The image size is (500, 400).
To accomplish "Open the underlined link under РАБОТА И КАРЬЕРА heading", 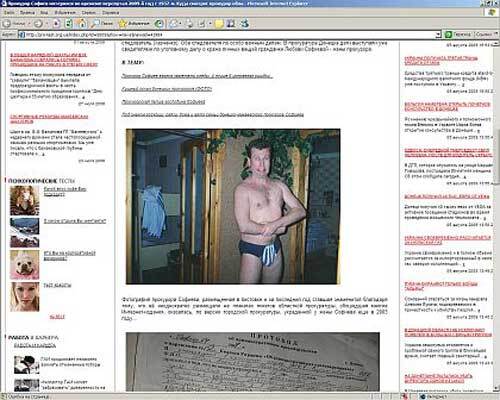I will (x=35, y=345).
